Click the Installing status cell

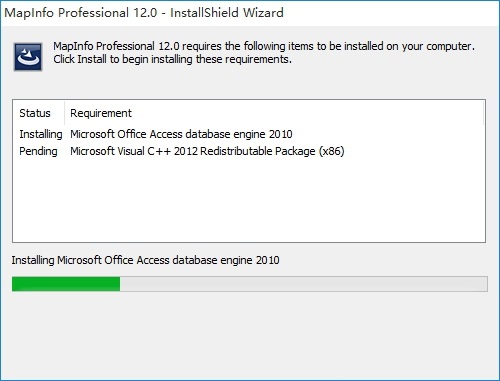(x=41, y=134)
